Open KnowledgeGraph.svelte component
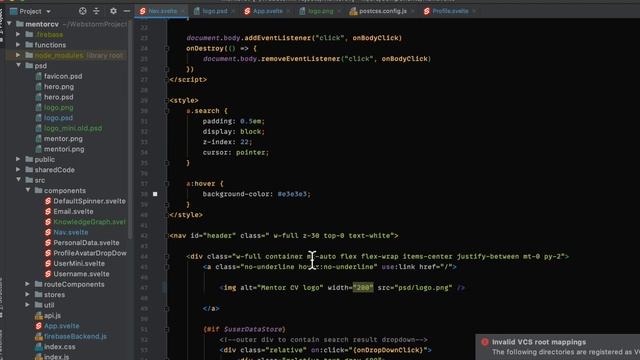The image size is (640, 360). click(x=89, y=222)
